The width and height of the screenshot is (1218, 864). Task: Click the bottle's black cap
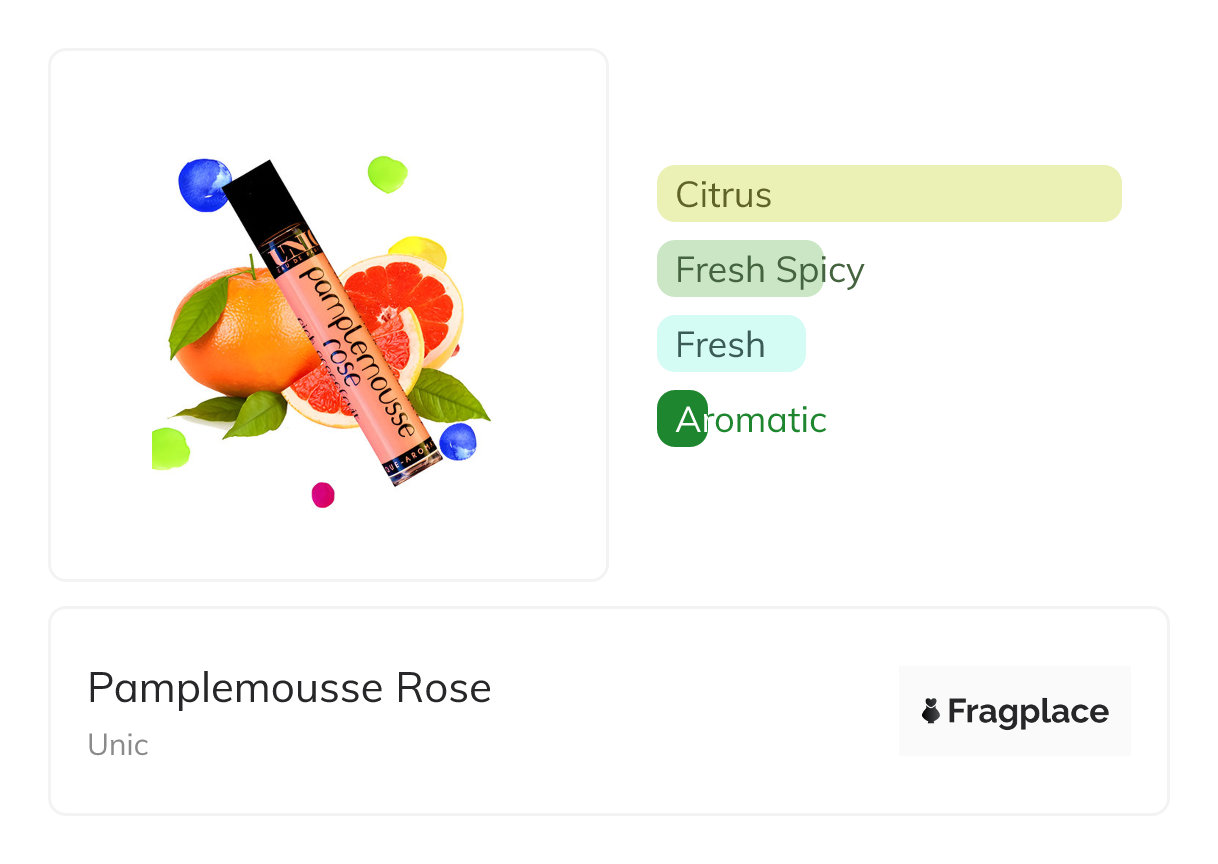[263, 200]
